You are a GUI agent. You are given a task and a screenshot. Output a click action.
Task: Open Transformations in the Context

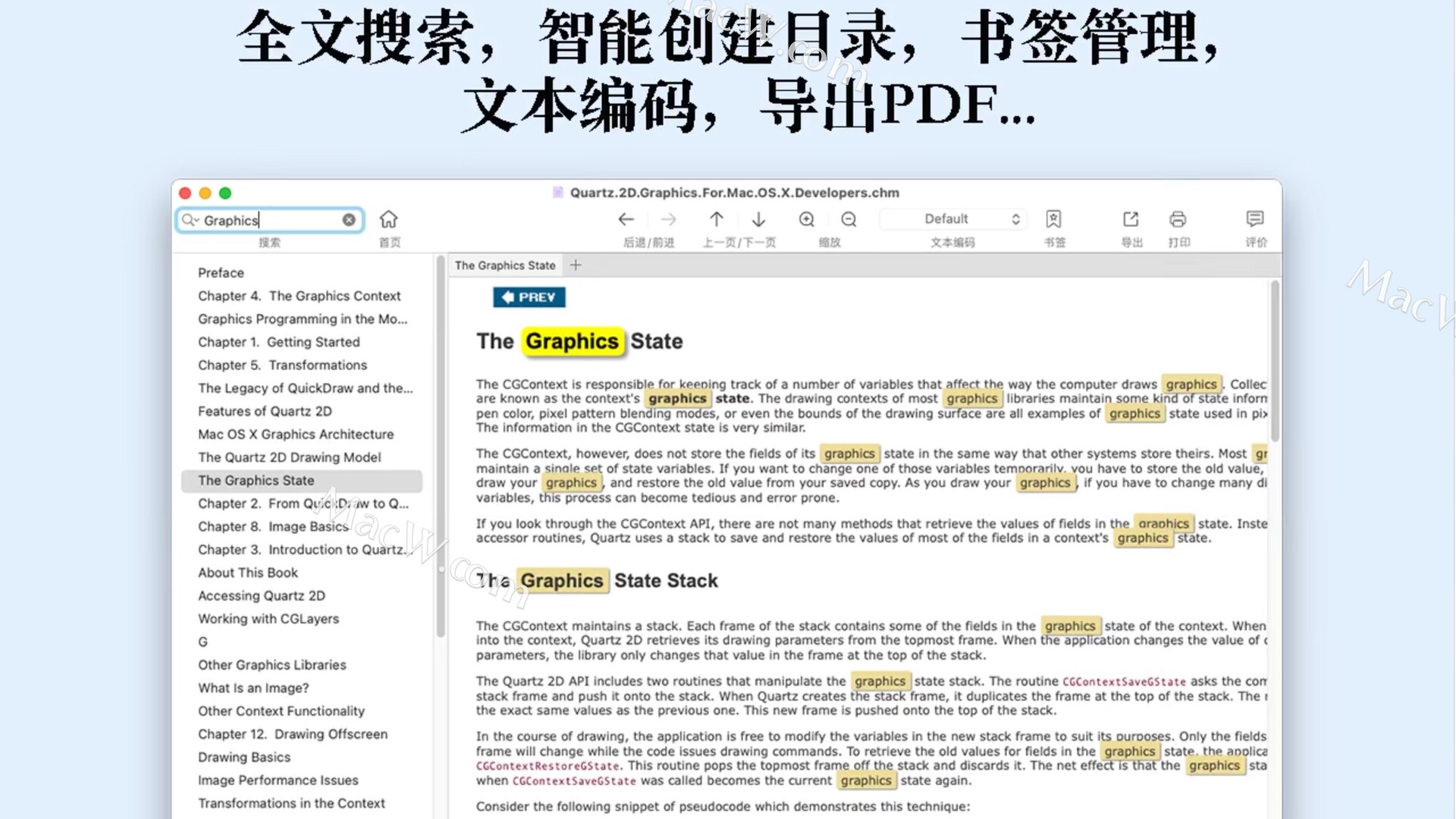(291, 803)
